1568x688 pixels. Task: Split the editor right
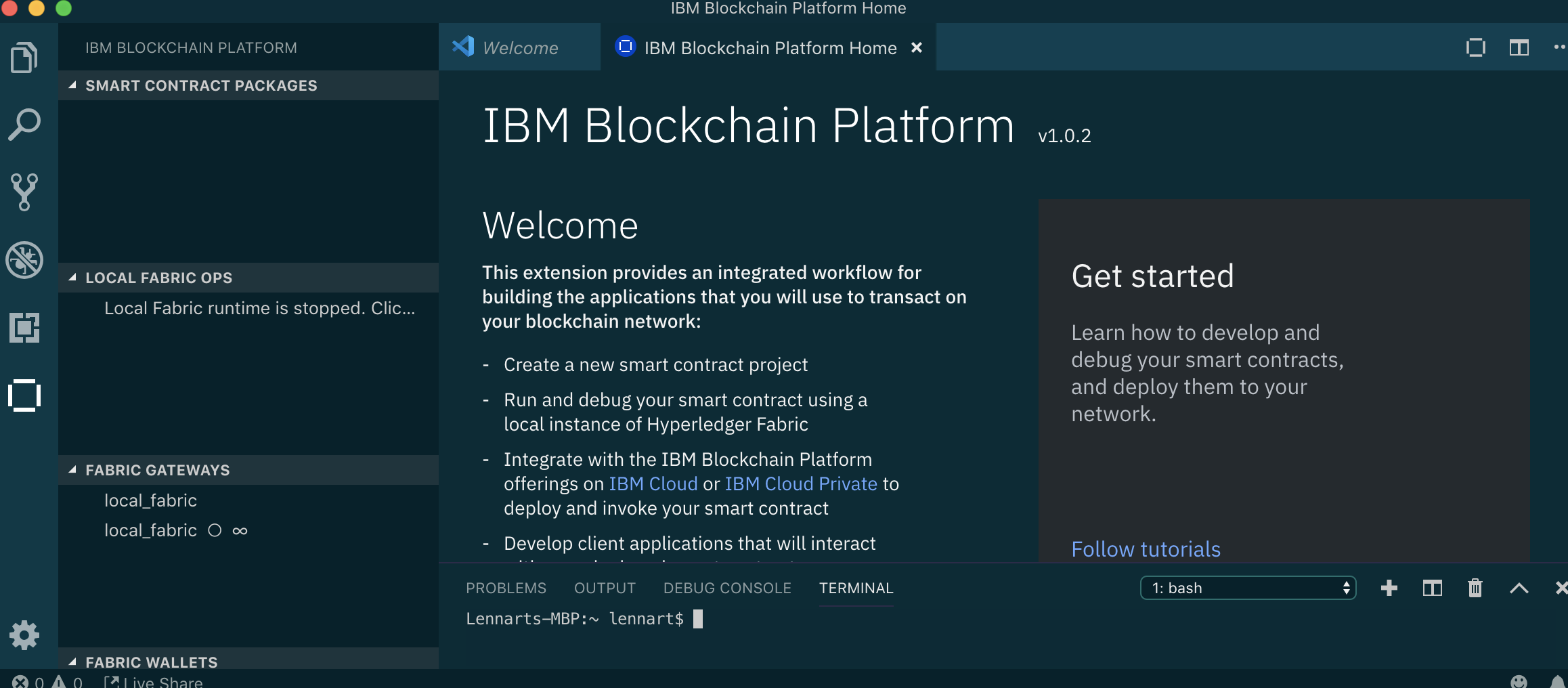[1519, 47]
